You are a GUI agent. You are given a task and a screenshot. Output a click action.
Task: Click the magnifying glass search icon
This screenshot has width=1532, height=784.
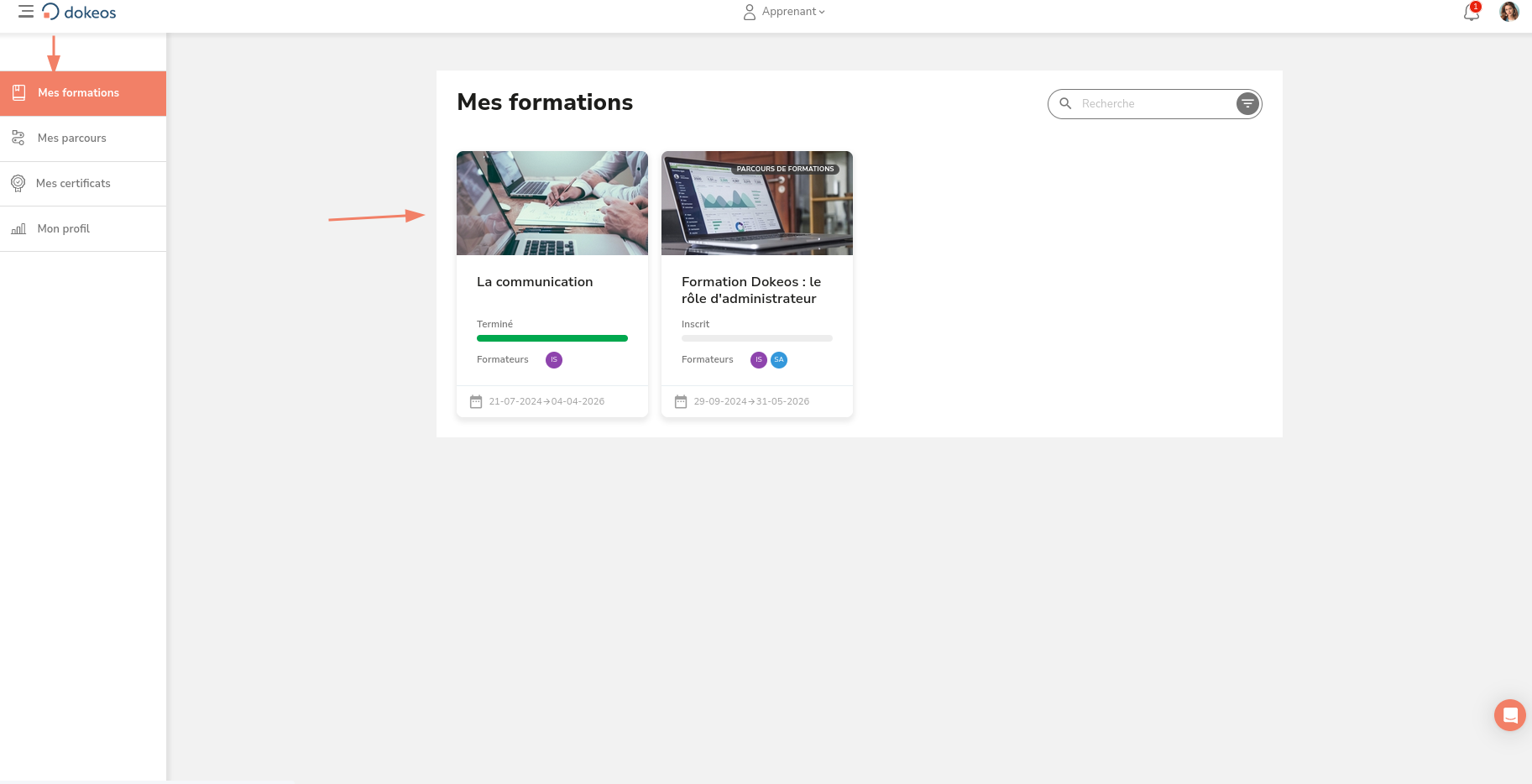[x=1065, y=103]
